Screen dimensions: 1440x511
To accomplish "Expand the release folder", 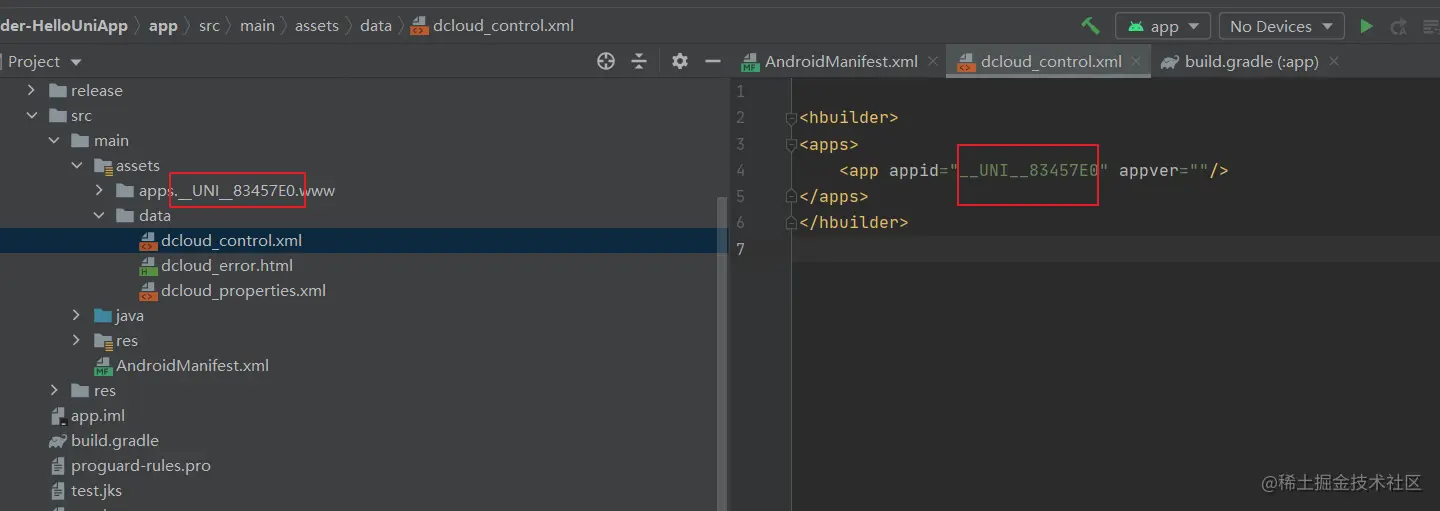I will click(31, 90).
